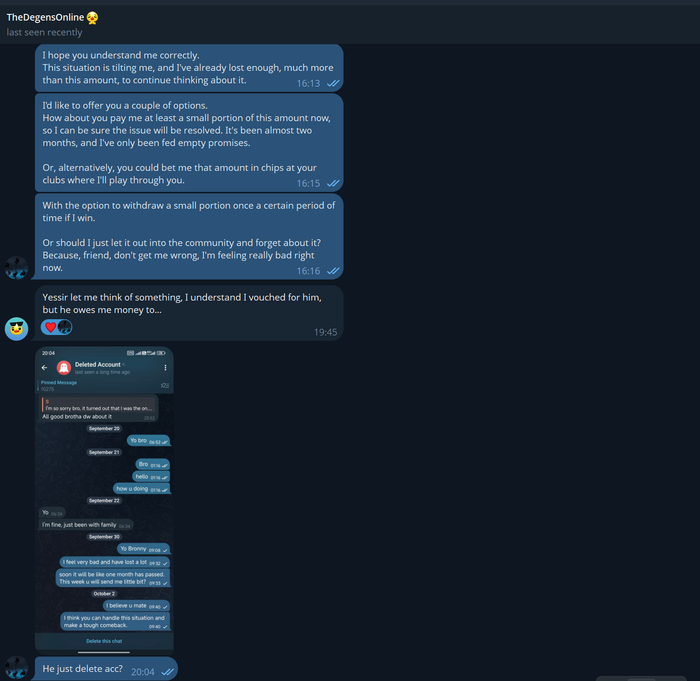Click read checkmarks on 16:13 message
Image resolution: width=700 pixels, height=681 pixels.
pyautogui.click(x=333, y=84)
